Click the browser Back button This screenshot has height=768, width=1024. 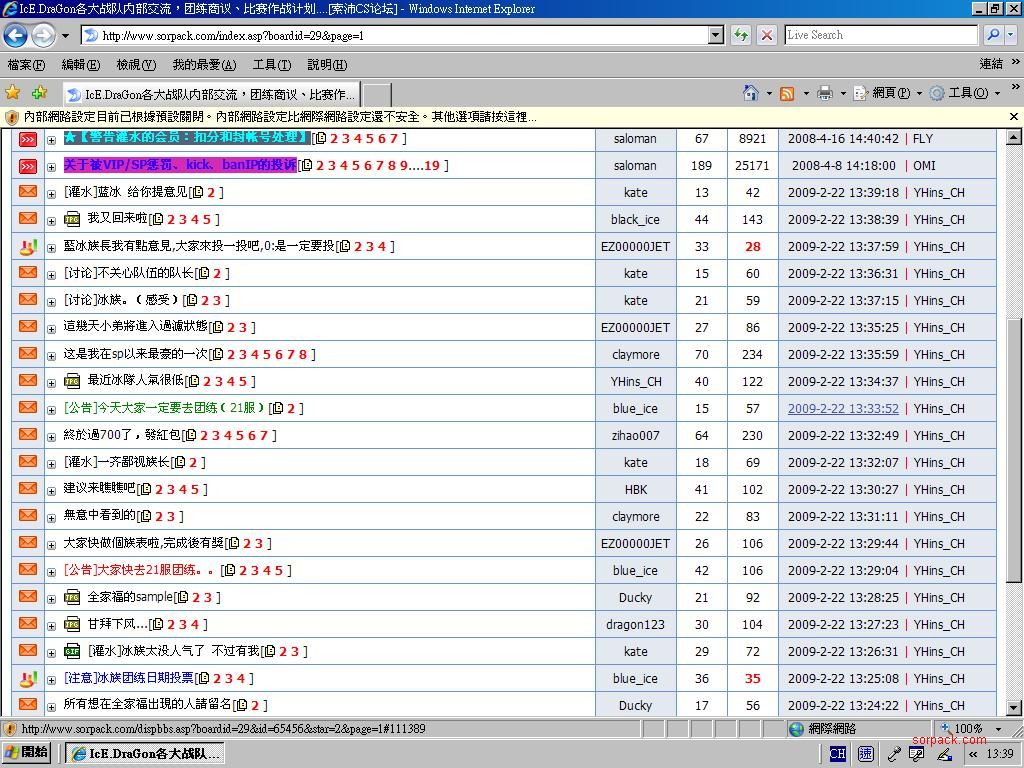(x=16, y=35)
